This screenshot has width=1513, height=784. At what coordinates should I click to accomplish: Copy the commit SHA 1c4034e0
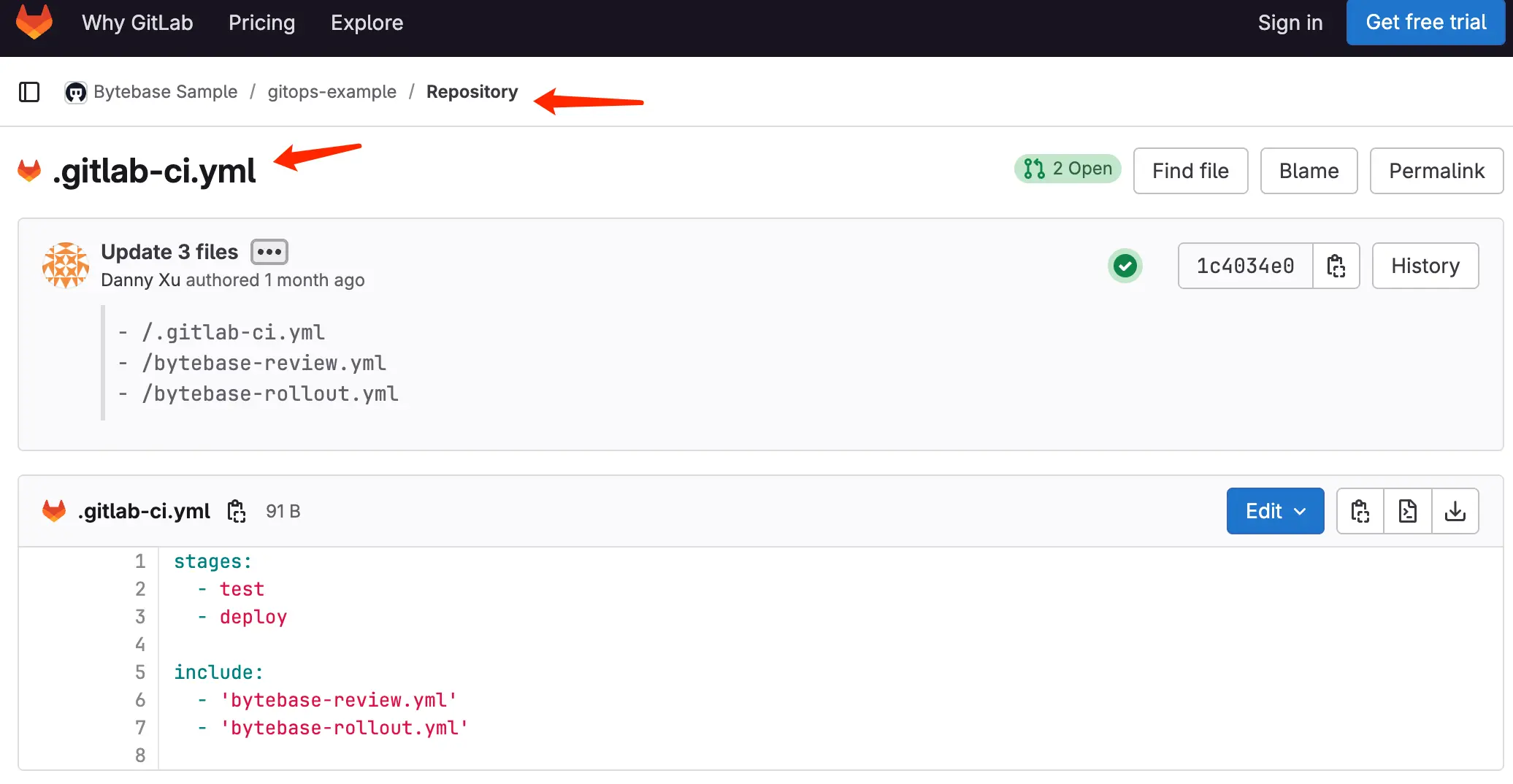1336,266
